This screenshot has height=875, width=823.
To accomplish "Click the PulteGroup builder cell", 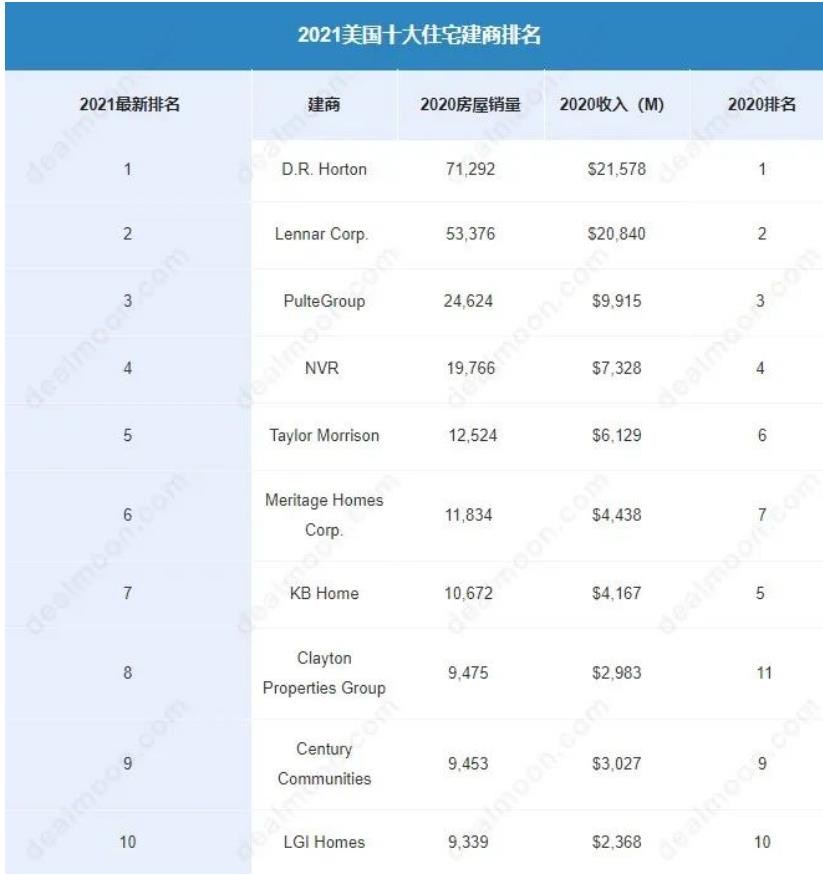I will click(324, 301).
